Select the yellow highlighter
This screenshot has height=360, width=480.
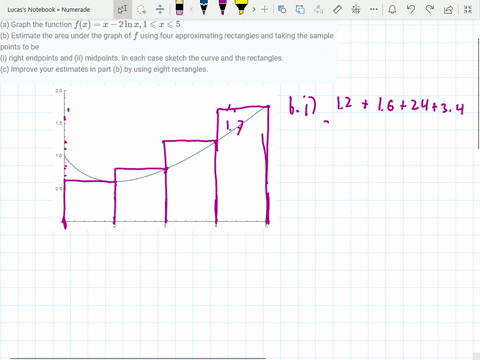pos(241,8)
